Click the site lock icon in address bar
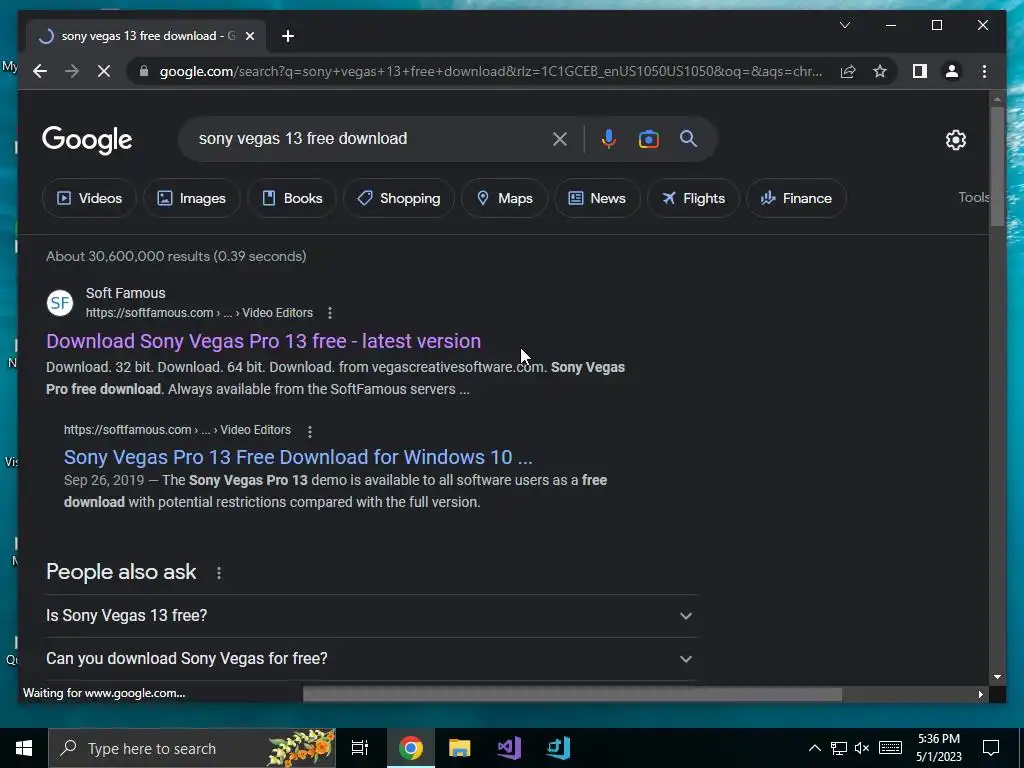 coord(144,71)
